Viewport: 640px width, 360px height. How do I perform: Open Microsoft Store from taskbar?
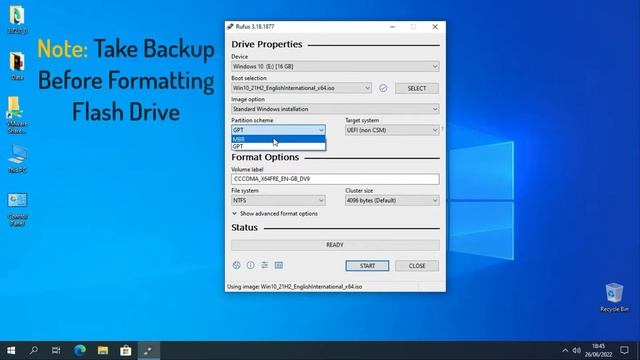click(x=125, y=350)
